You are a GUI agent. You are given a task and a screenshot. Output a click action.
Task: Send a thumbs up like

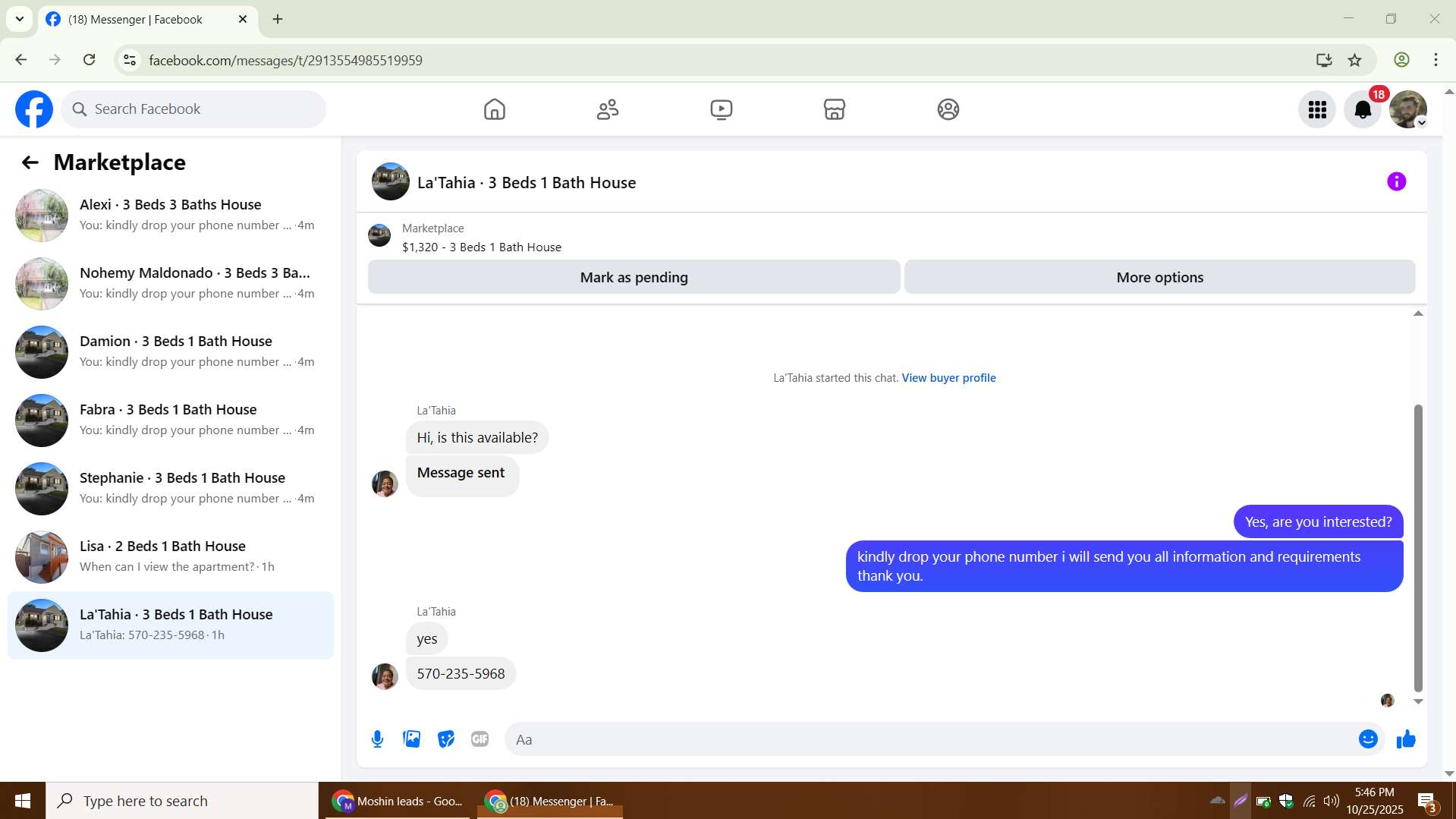(x=1406, y=739)
